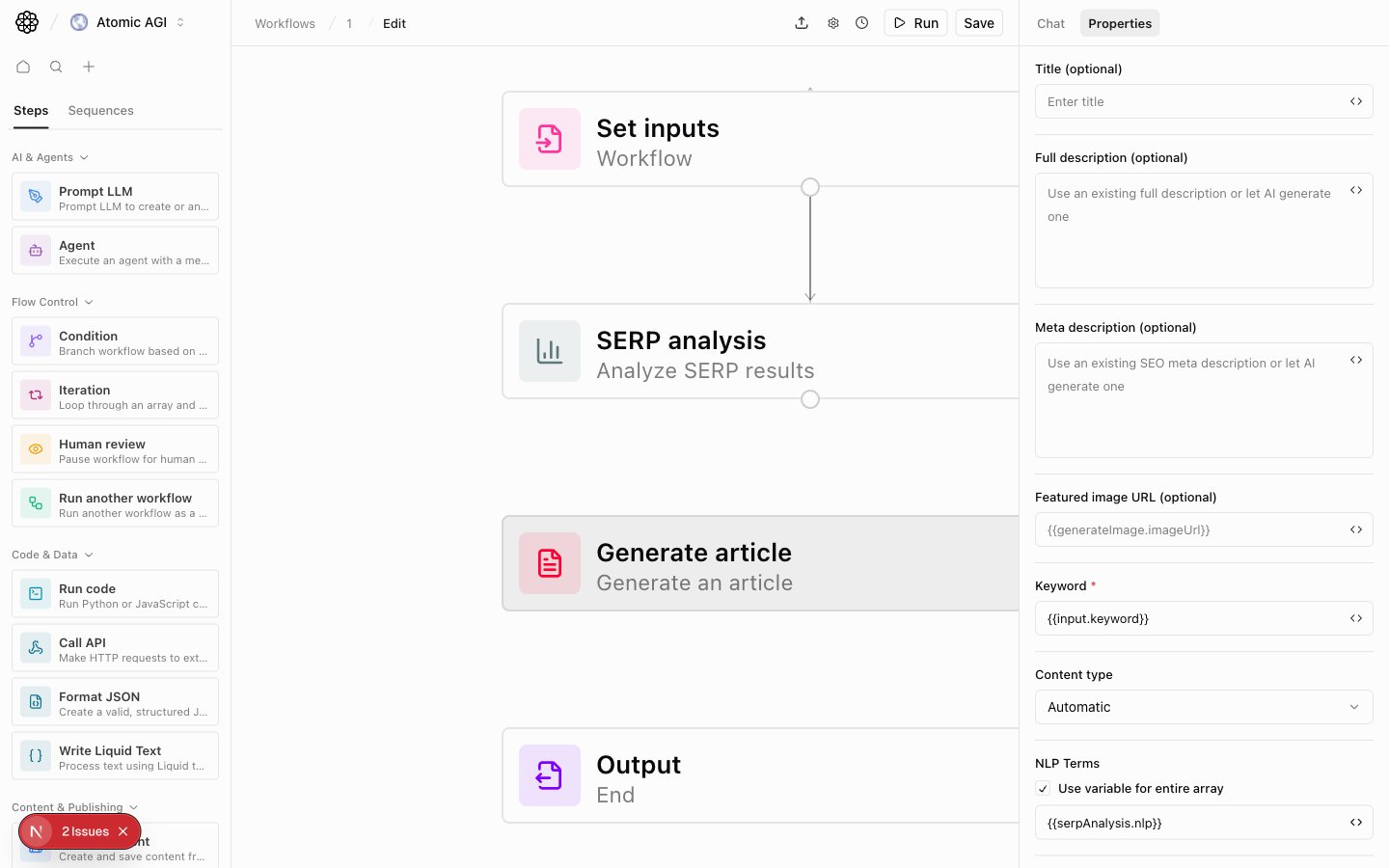Click the Output node exit icon
The width and height of the screenshot is (1389, 868).
(x=550, y=775)
